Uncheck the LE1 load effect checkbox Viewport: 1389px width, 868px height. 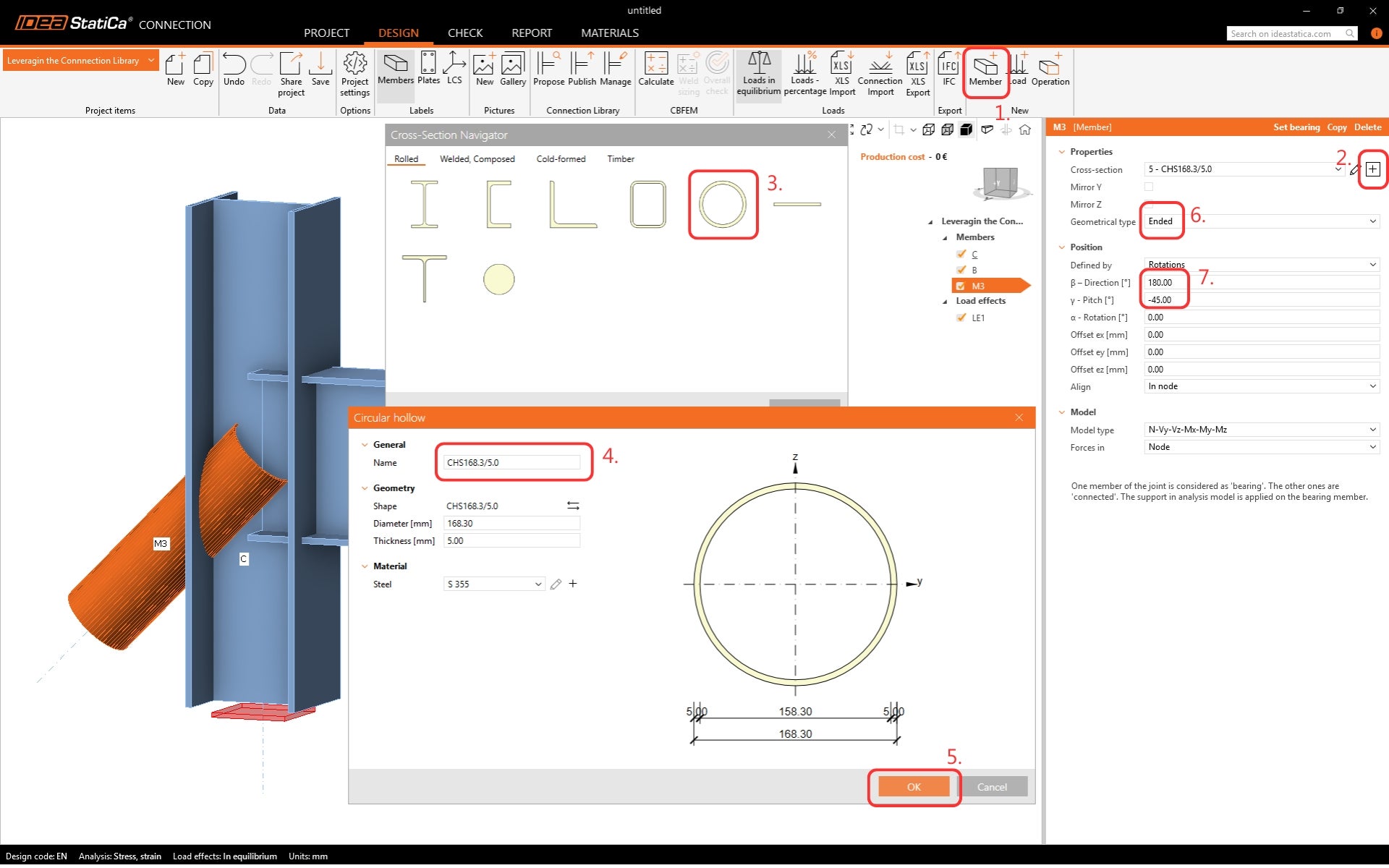click(x=961, y=318)
